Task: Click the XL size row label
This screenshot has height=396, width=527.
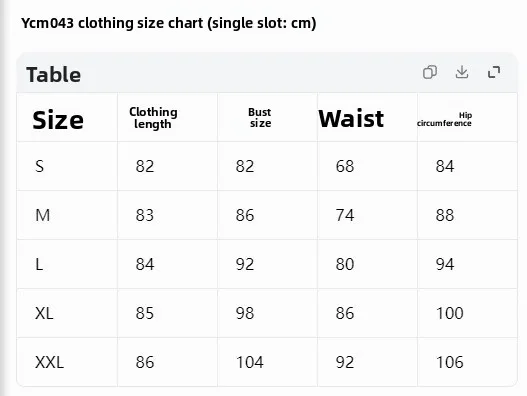Action: tap(44, 313)
